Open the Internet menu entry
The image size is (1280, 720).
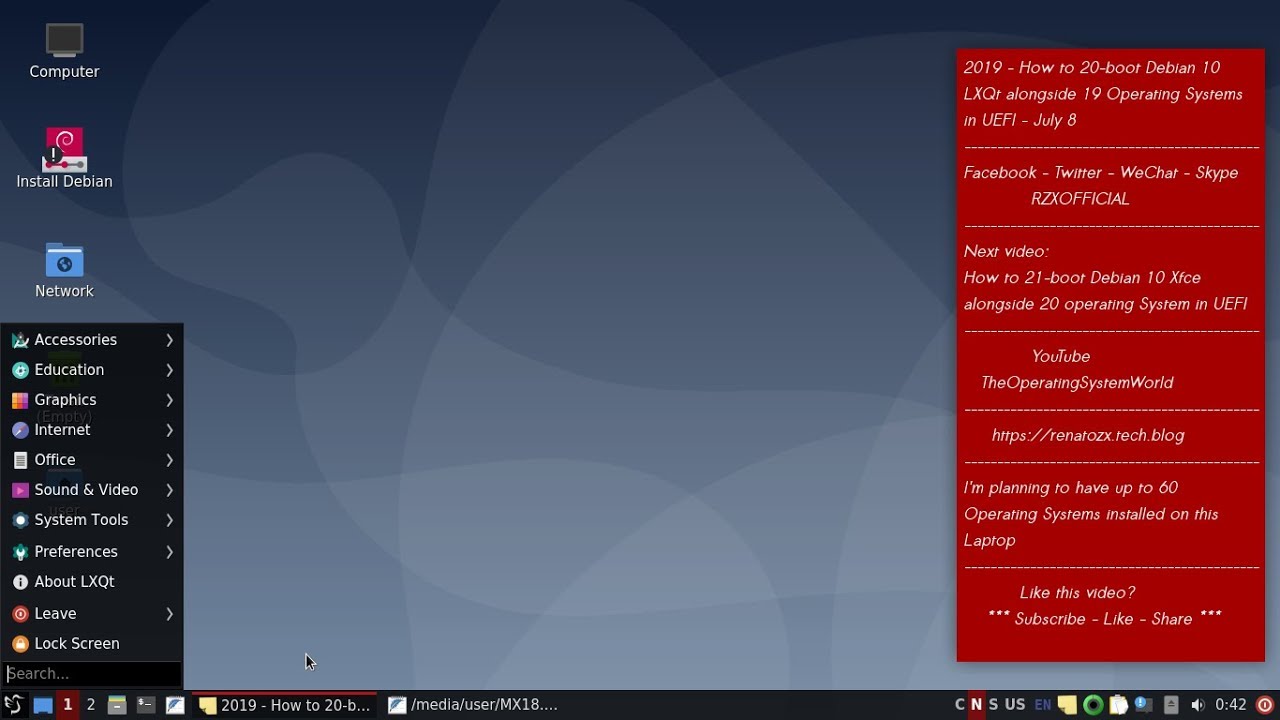92,430
